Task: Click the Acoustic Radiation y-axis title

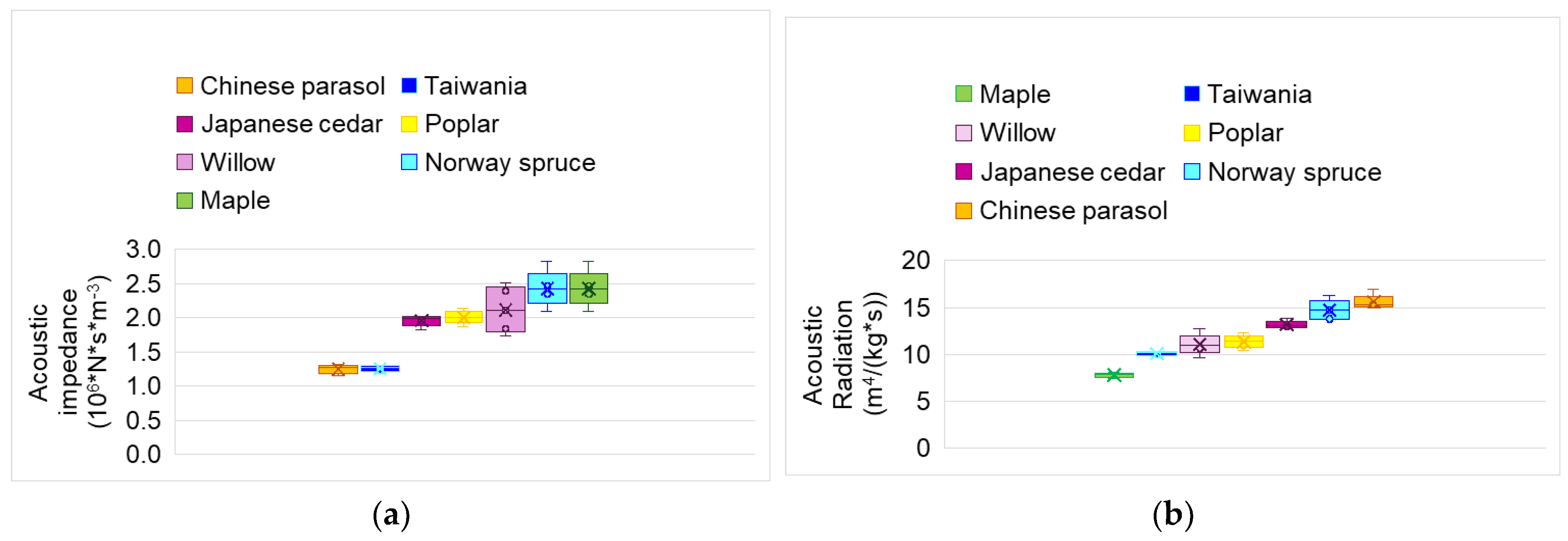Action: coord(843,355)
